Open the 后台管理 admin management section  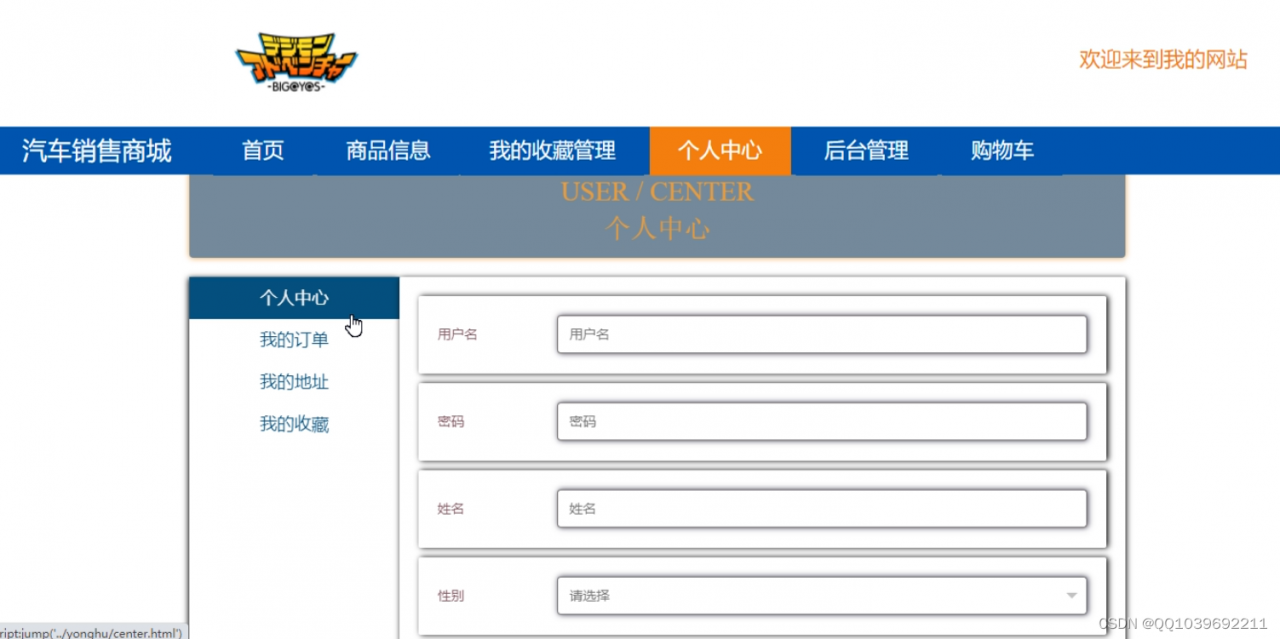pos(866,150)
